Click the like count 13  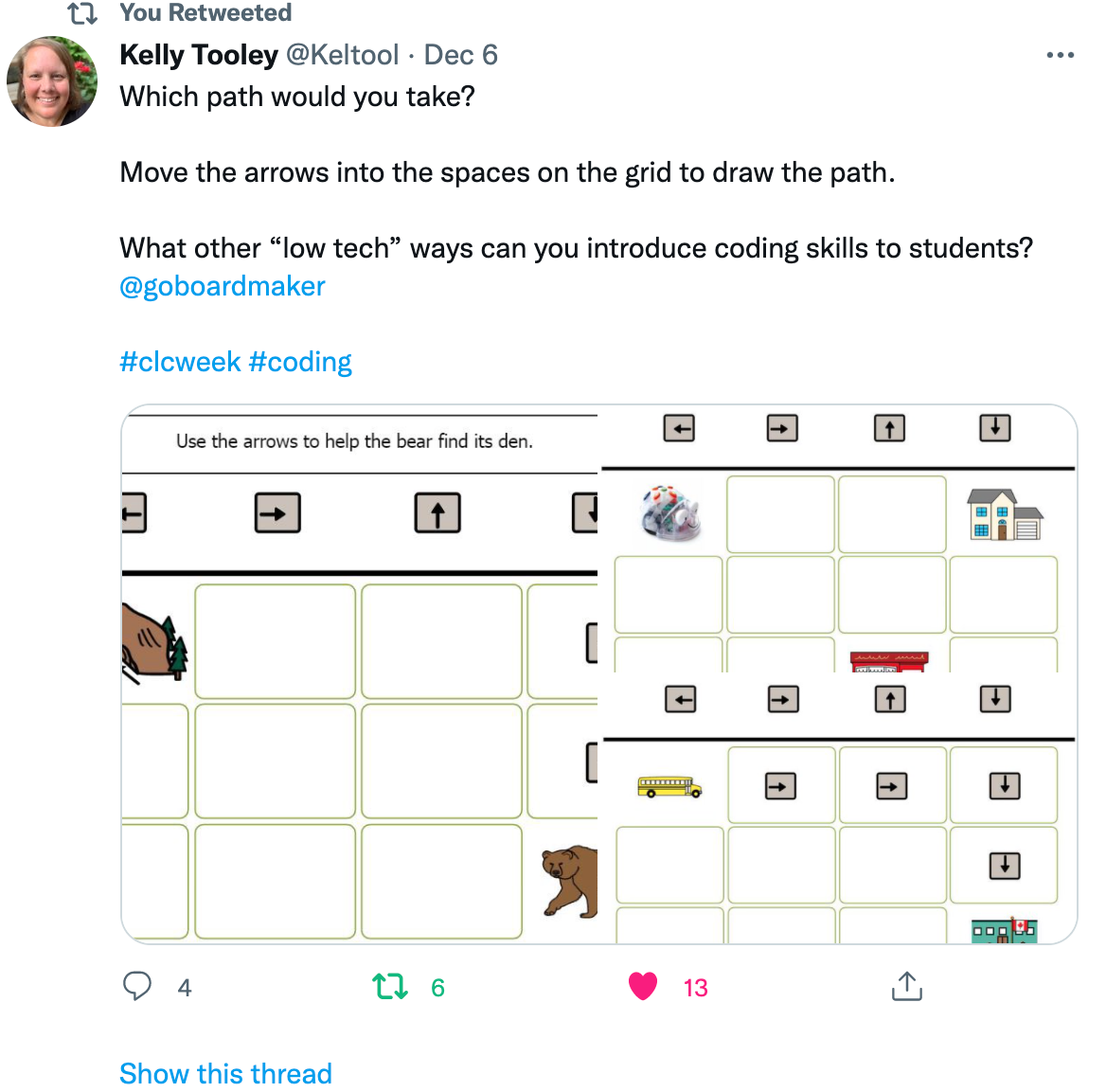tap(695, 988)
